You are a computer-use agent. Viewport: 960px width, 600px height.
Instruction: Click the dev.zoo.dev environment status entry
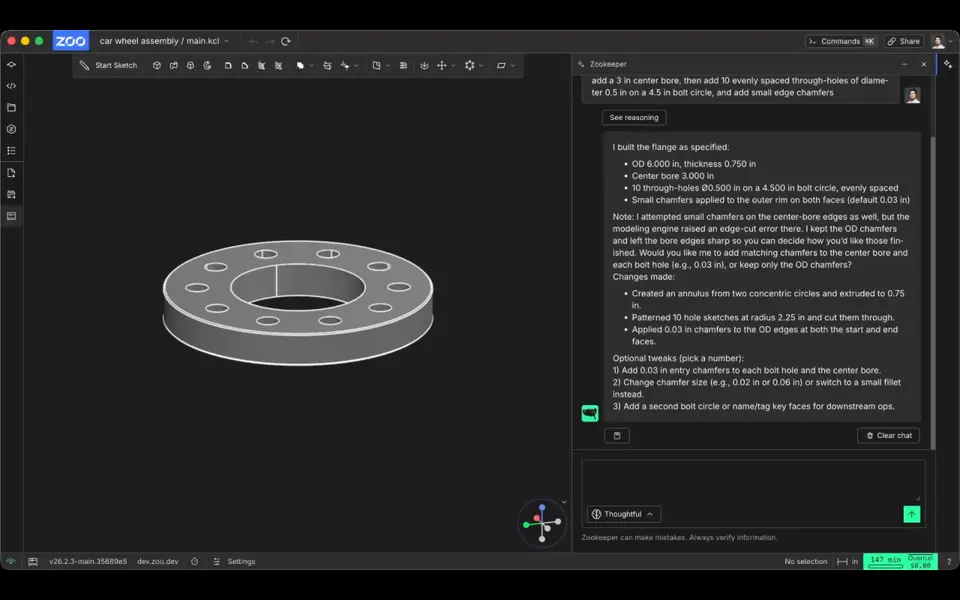[x=157, y=561]
